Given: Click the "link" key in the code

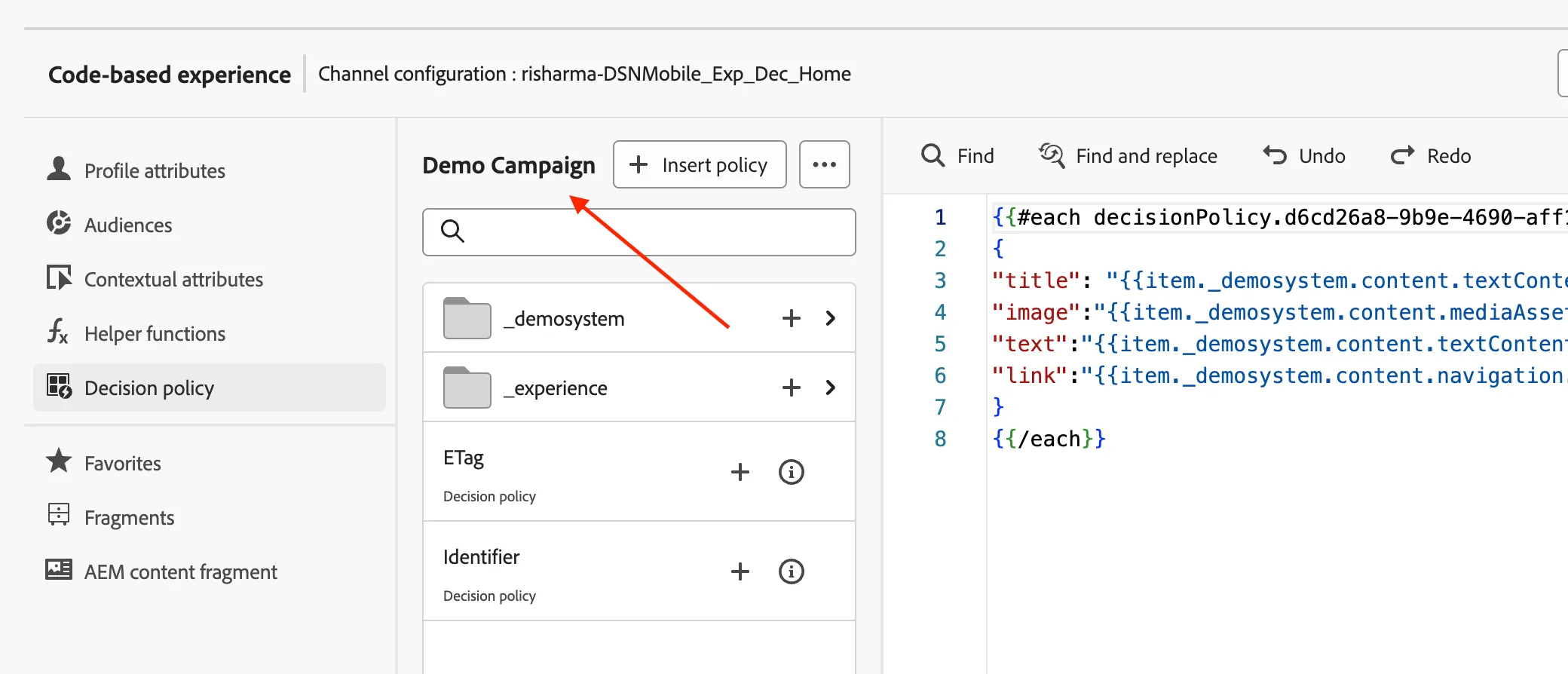Looking at the screenshot, I should coord(1030,375).
